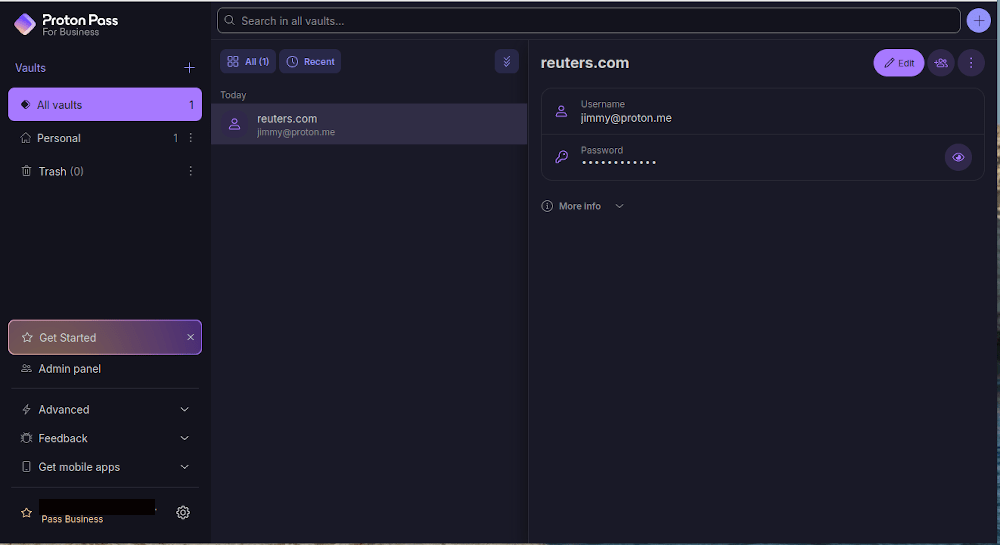Expand More info details chevron
Image resolution: width=1000 pixels, height=545 pixels.
(x=619, y=206)
